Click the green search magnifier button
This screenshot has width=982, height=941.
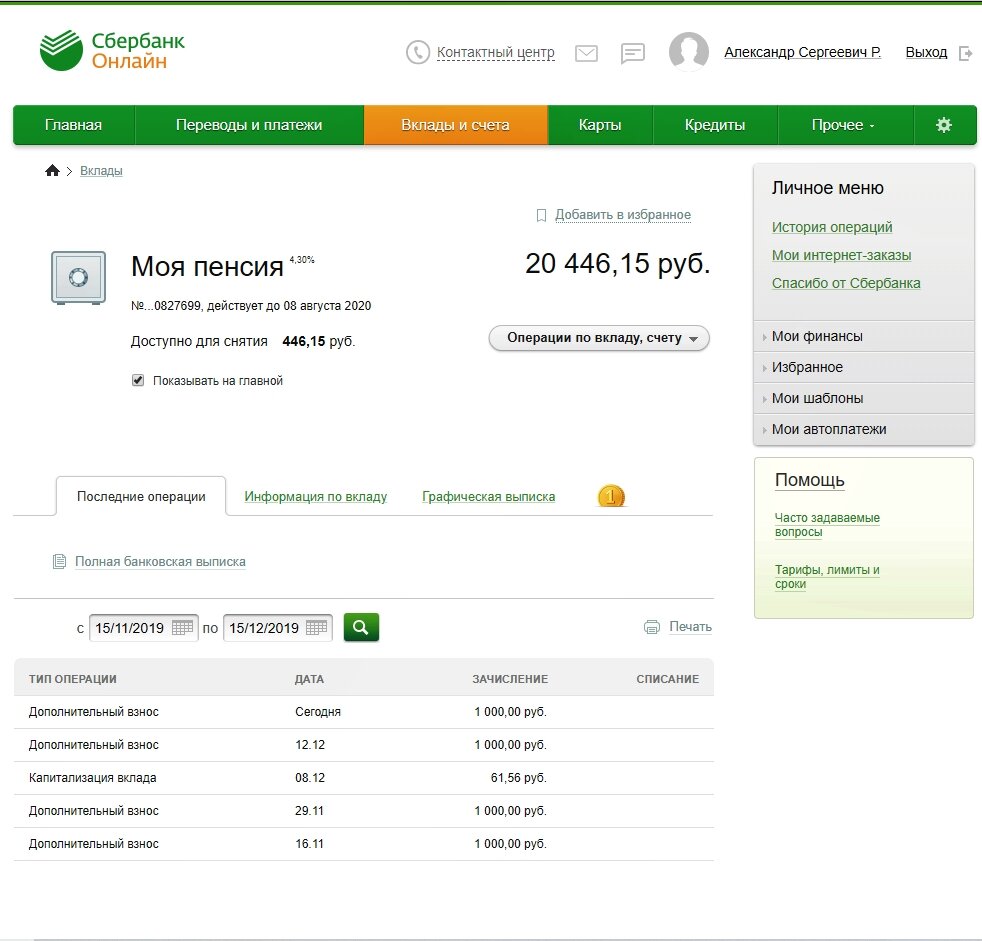click(x=361, y=627)
